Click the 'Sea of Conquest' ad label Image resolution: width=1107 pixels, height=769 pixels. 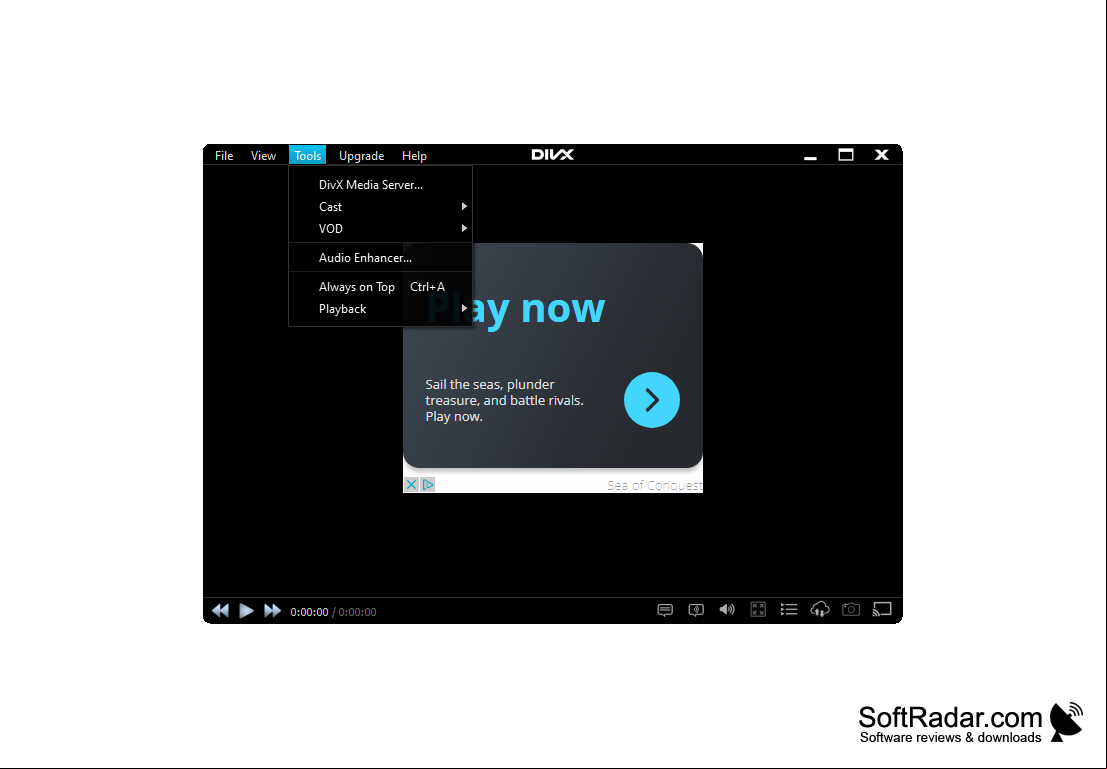(654, 485)
